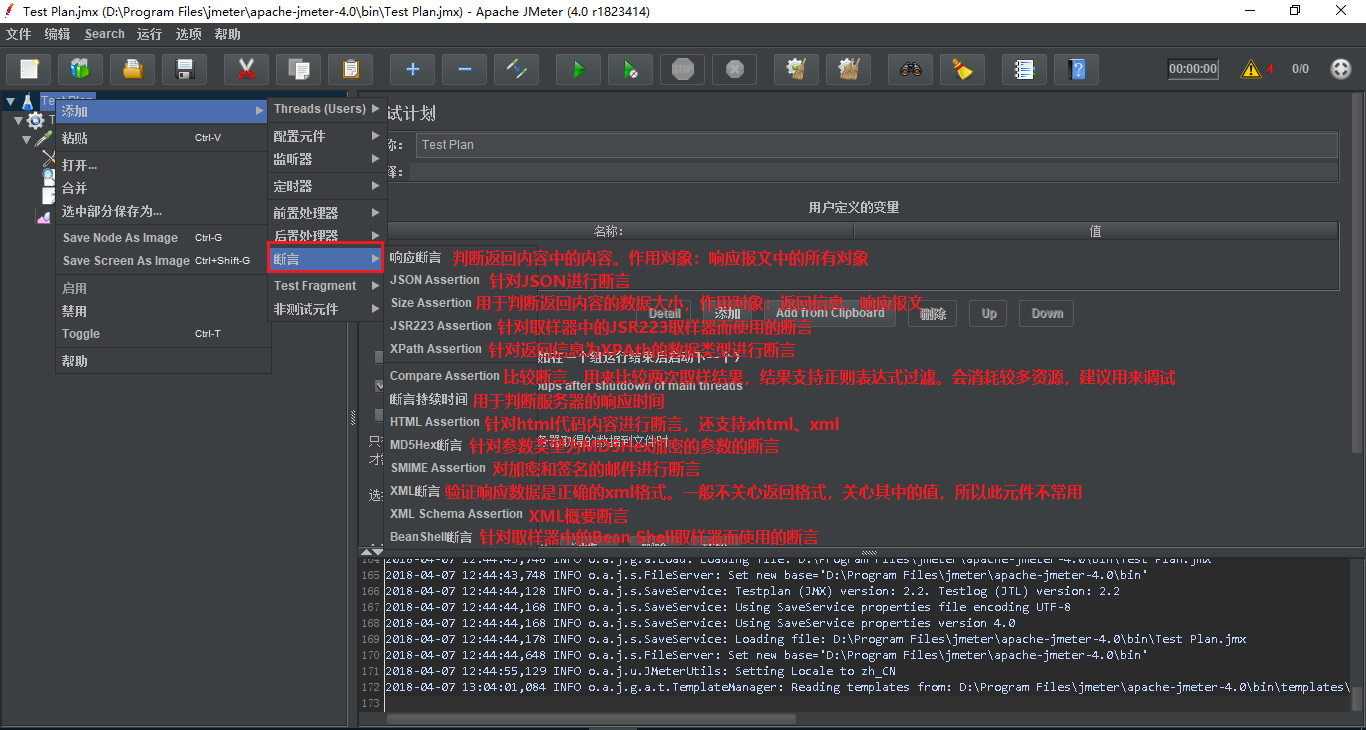Image resolution: width=1366 pixels, height=730 pixels.
Task: Select Size Assertion menu item
Action: 430,303
